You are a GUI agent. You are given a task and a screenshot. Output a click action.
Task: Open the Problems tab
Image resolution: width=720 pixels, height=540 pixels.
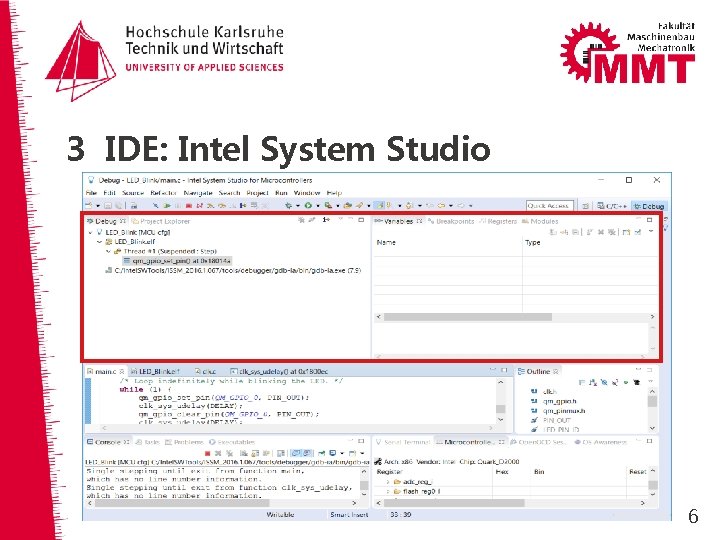point(184,442)
